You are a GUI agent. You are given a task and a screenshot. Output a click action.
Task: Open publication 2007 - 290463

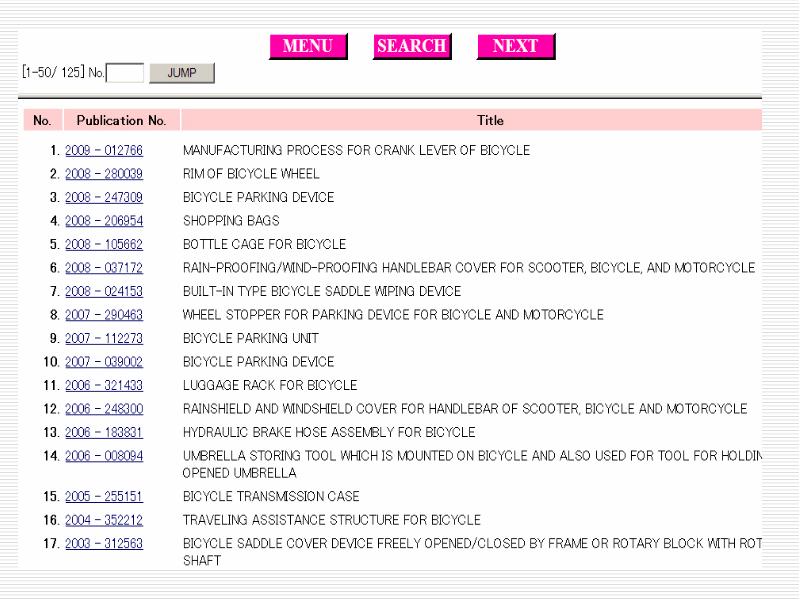(x=103, y=315)
